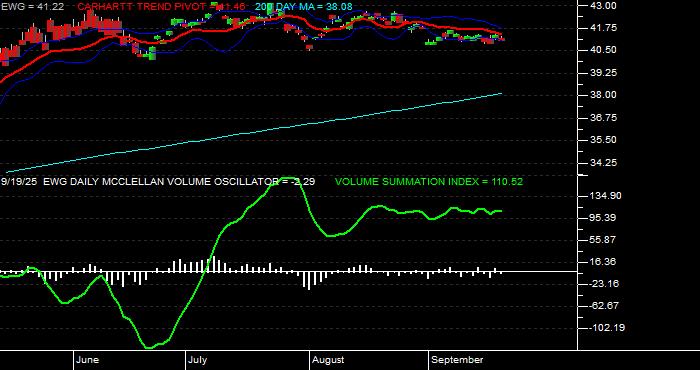Click the 34.25 price axis value
Screen dimensions: 700x370
[603, 162]
